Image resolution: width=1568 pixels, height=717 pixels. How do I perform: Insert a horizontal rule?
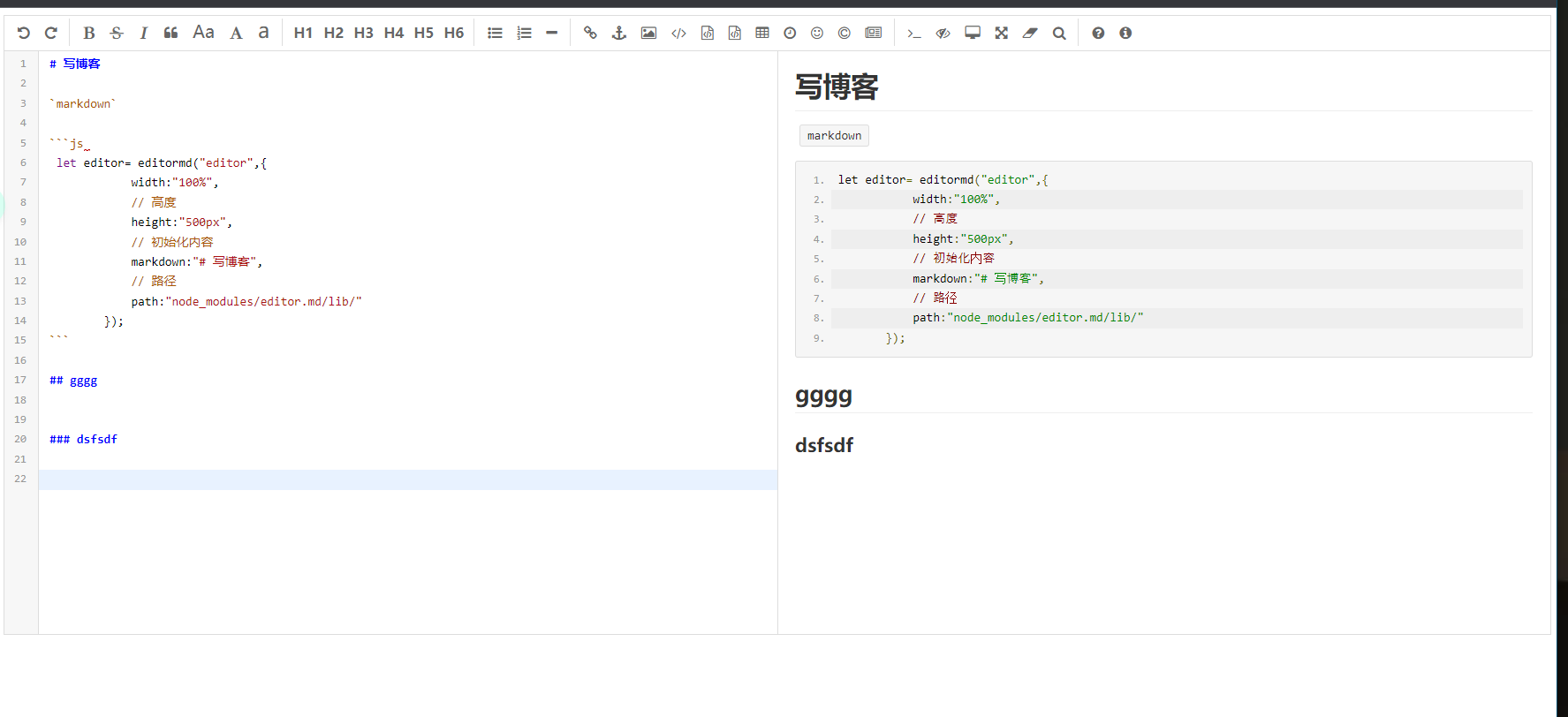pyautogui.click(x=552, y=33)
